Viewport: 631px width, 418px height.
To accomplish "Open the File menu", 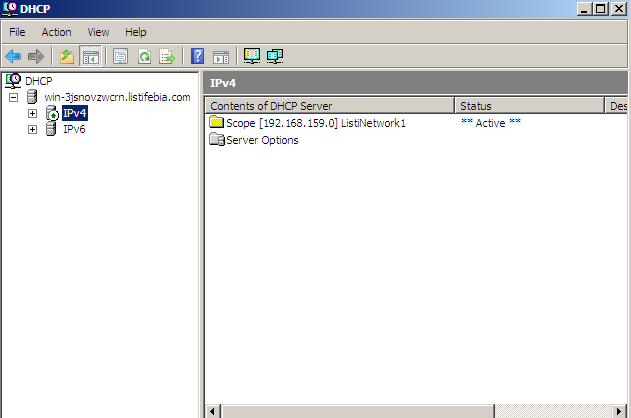I will 17,32.
